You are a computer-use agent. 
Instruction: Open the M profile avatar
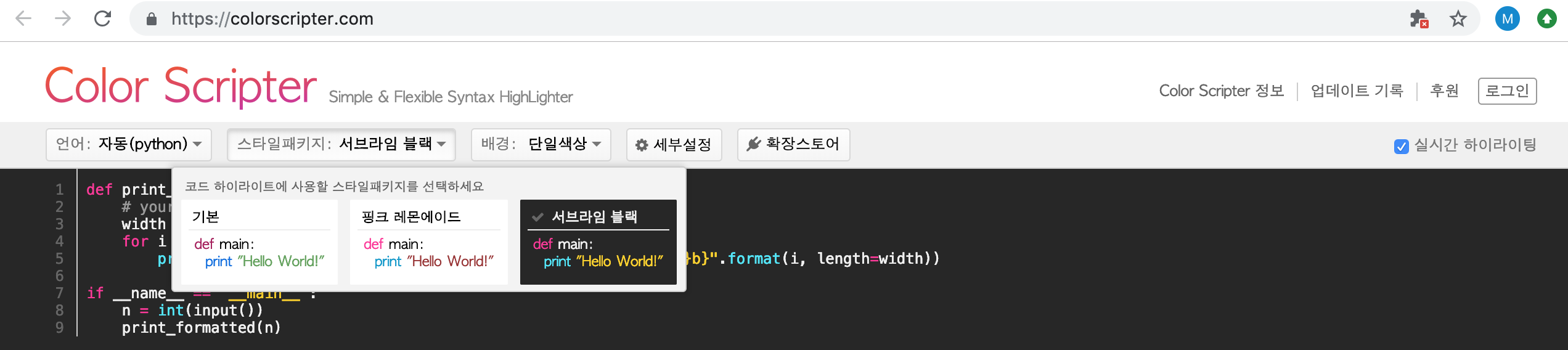[1508, 19]
